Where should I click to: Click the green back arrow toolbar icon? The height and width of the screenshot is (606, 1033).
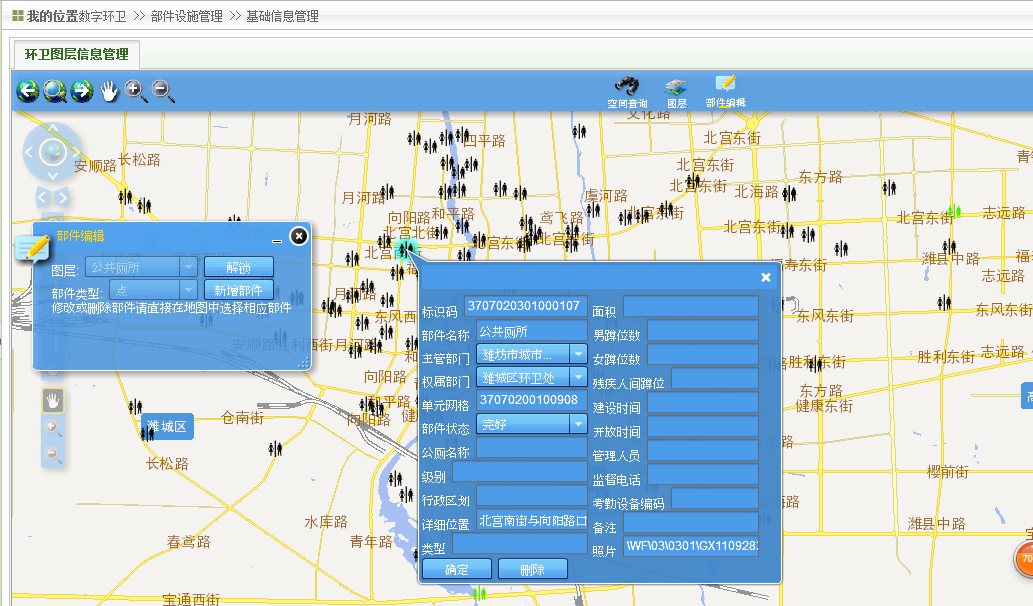(28, 91)
